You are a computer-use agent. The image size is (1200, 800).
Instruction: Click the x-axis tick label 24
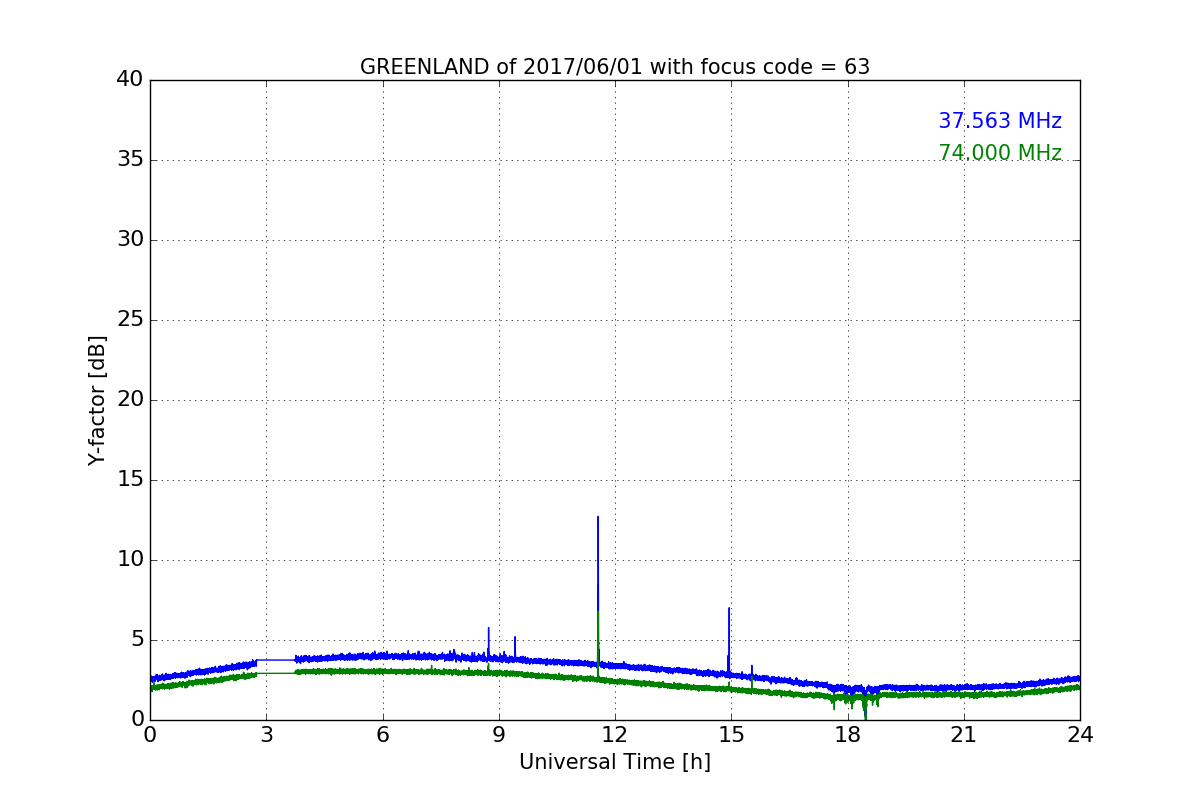(x=1080, y=735)
